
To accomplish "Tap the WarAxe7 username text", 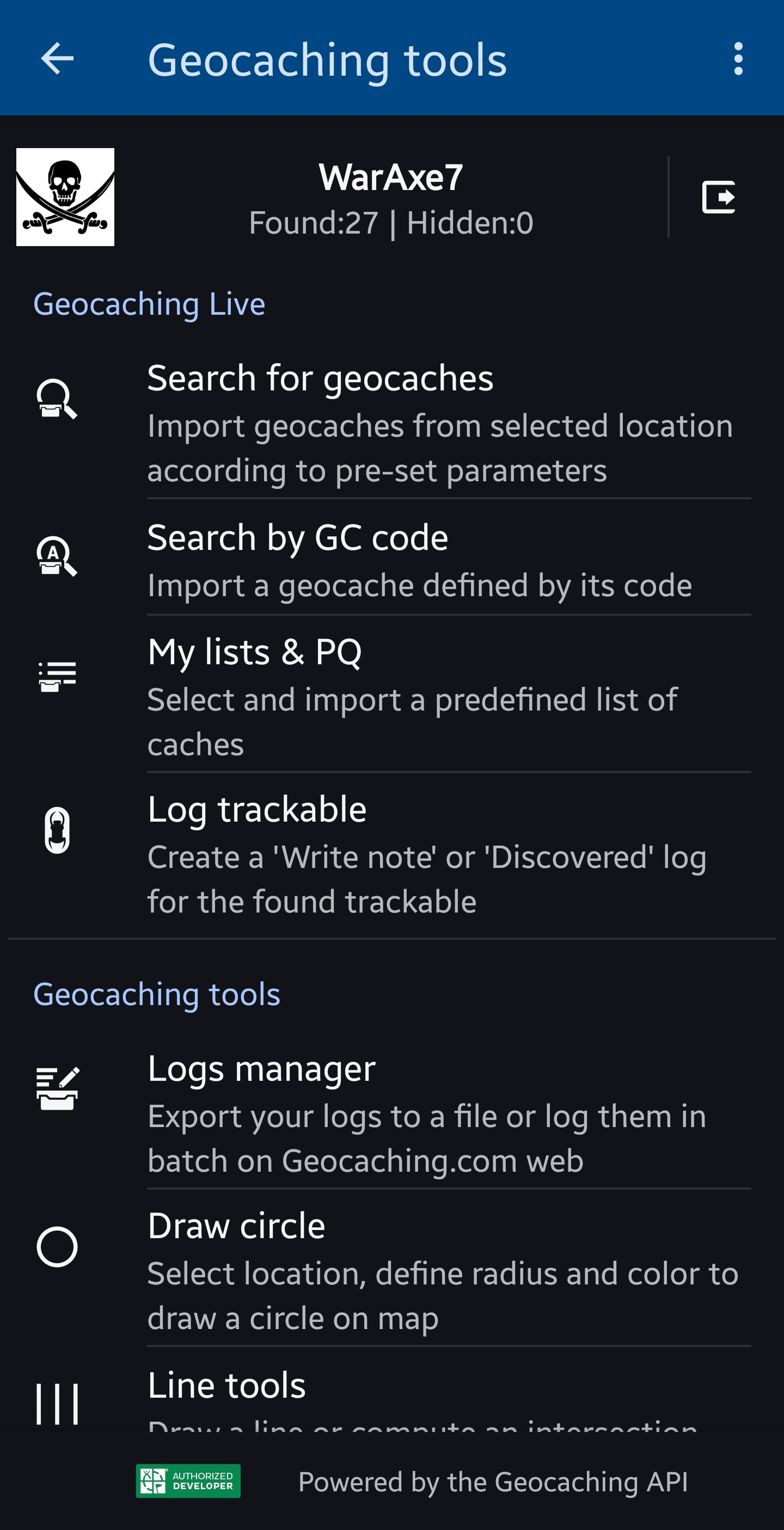I will 391,177.
